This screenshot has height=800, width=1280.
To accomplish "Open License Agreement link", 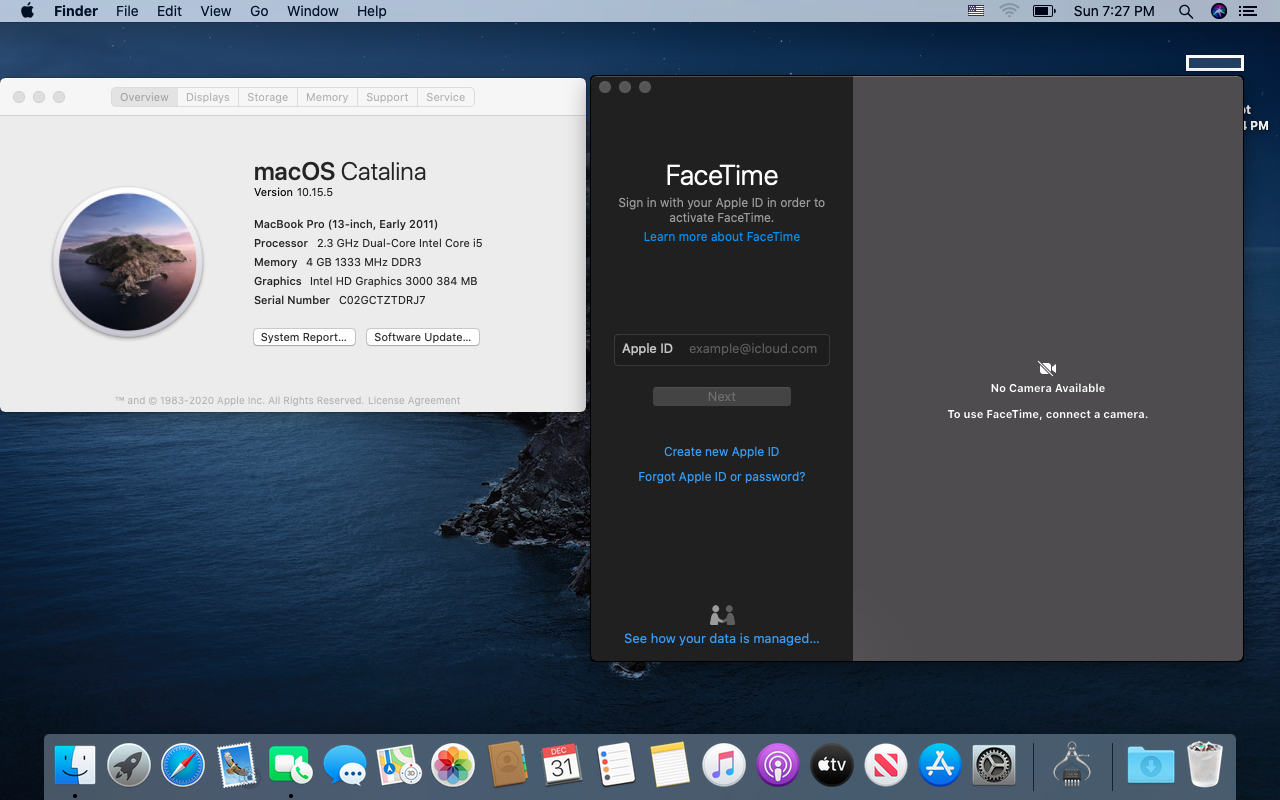I will click(414, 401).
